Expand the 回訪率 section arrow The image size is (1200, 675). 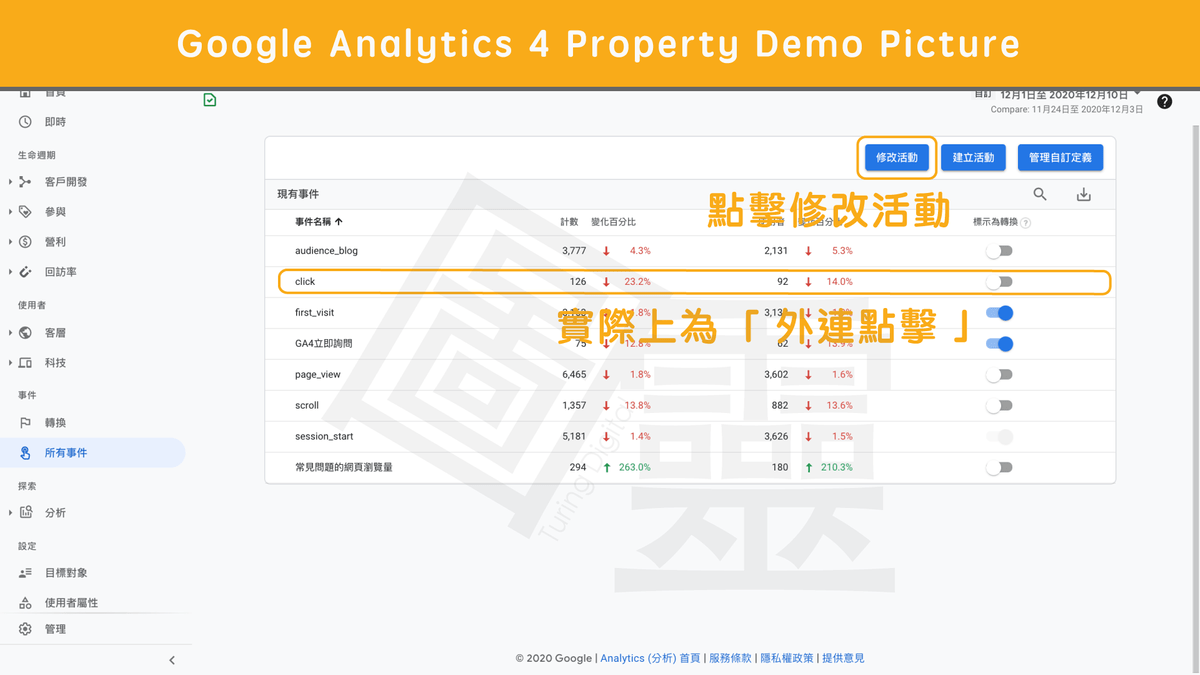click(x=10, y=272)
